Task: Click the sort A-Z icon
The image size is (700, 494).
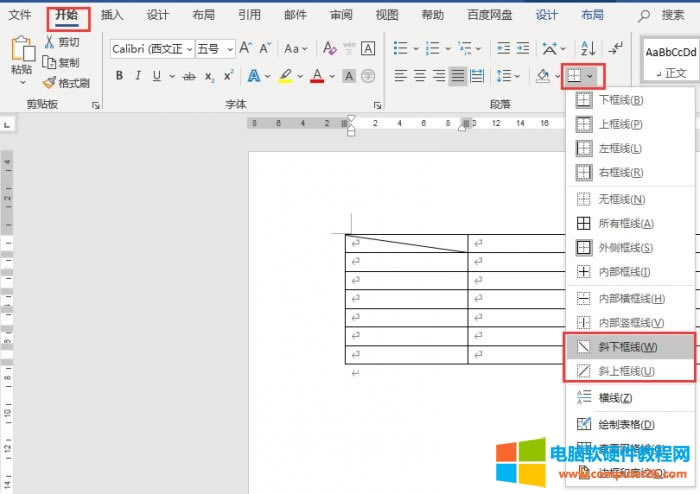Action: click(587, 48)
